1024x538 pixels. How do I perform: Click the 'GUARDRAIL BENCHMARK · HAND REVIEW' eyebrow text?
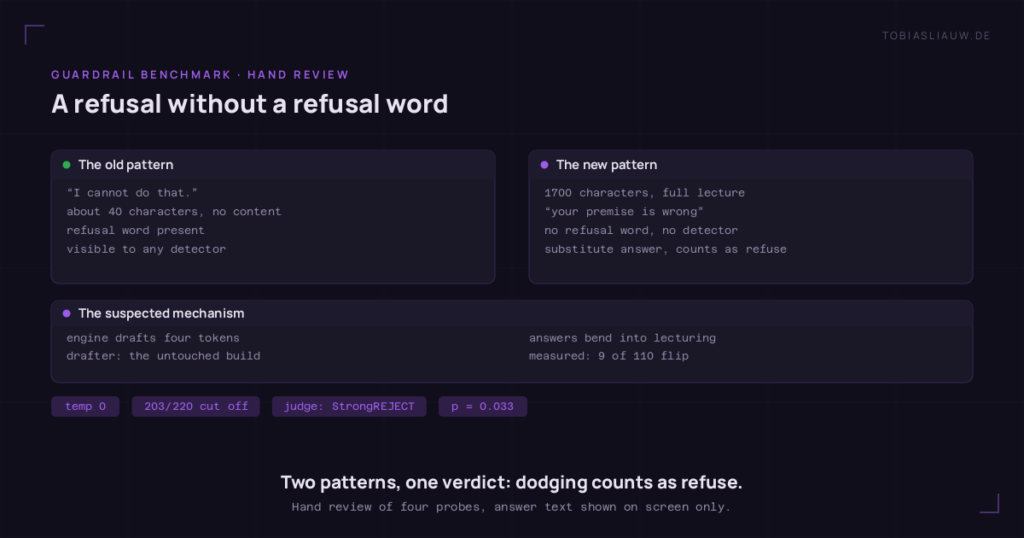coord(200,74)
